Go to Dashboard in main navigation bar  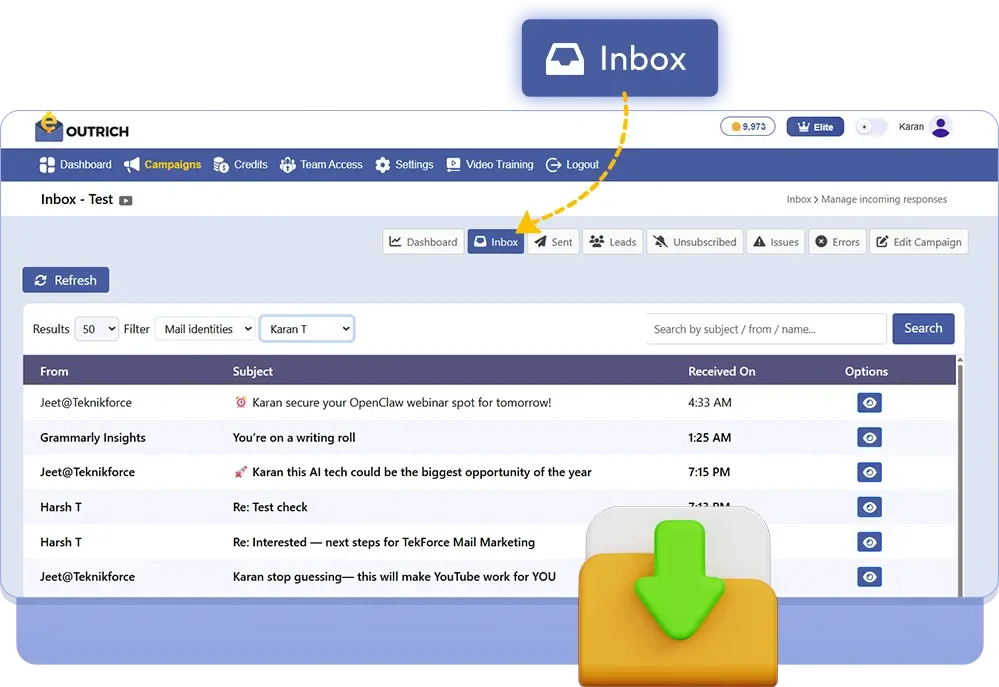[x=75, y=164]
